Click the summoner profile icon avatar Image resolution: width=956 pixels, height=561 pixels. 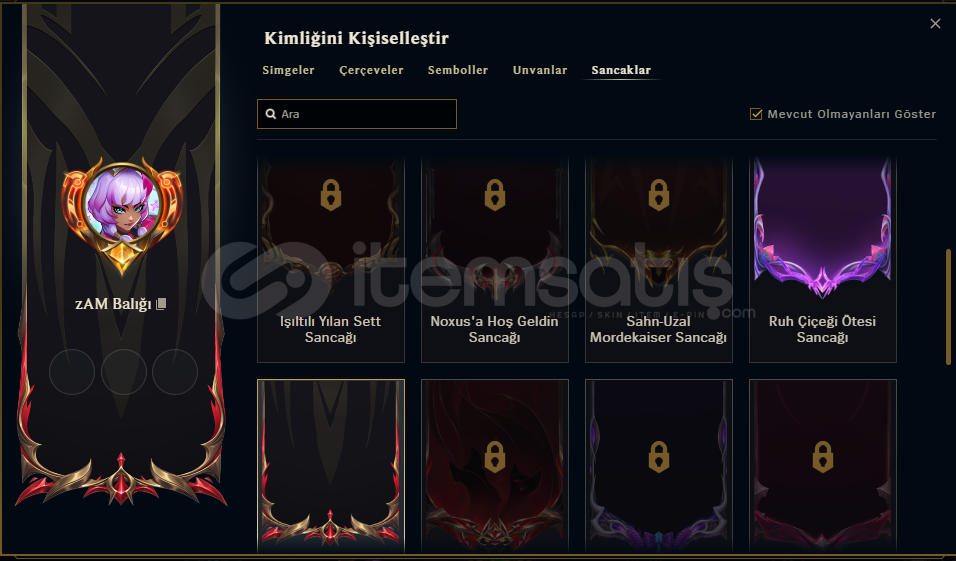point(122,205)
